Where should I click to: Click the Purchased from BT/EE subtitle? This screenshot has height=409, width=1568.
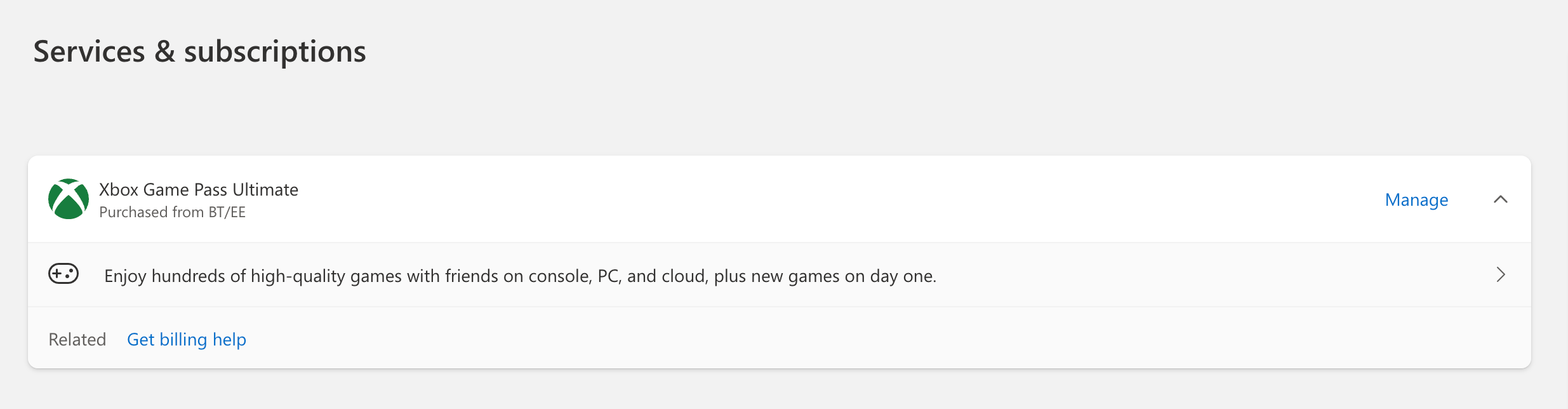tap(172, 212)
